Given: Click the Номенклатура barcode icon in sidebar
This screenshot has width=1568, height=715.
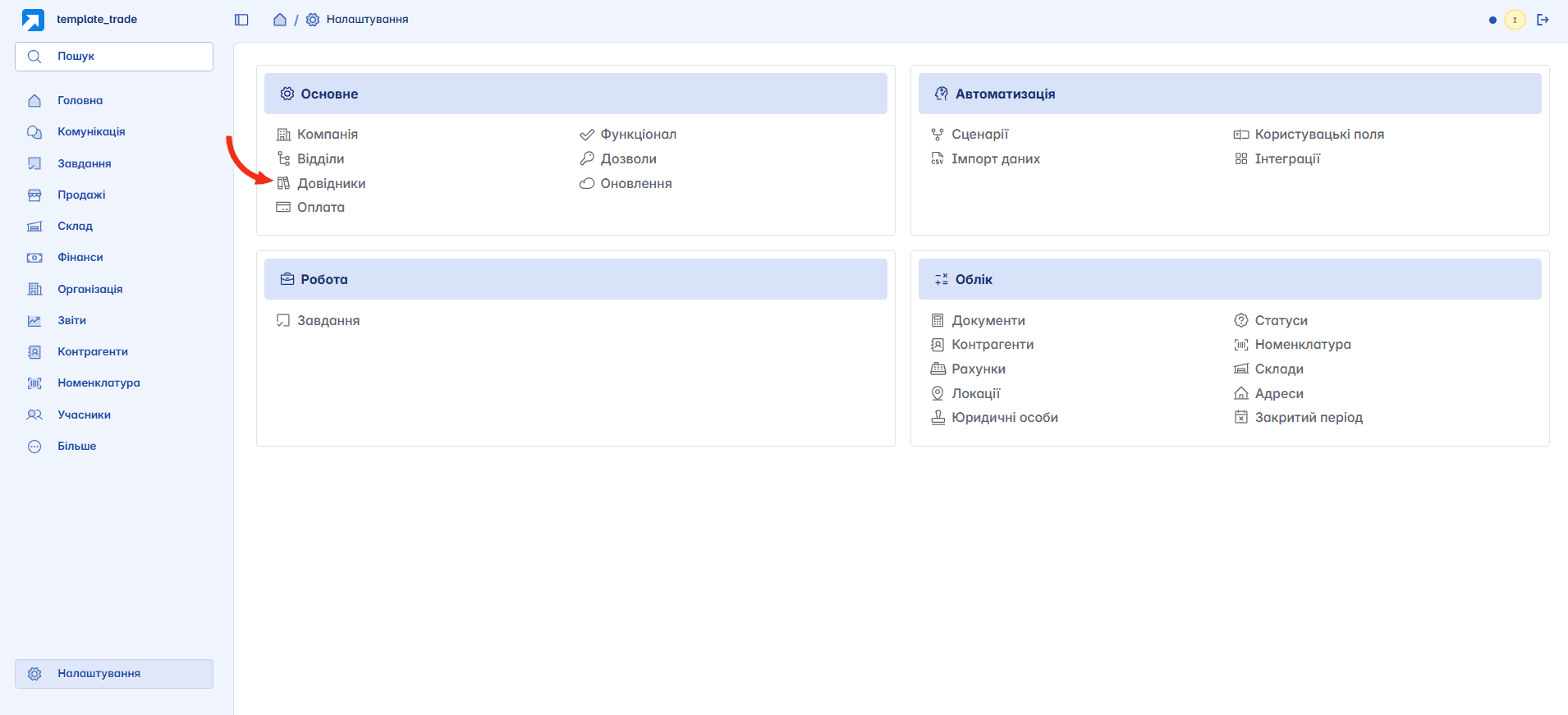Looking at the screenshot, I should 34,383.
